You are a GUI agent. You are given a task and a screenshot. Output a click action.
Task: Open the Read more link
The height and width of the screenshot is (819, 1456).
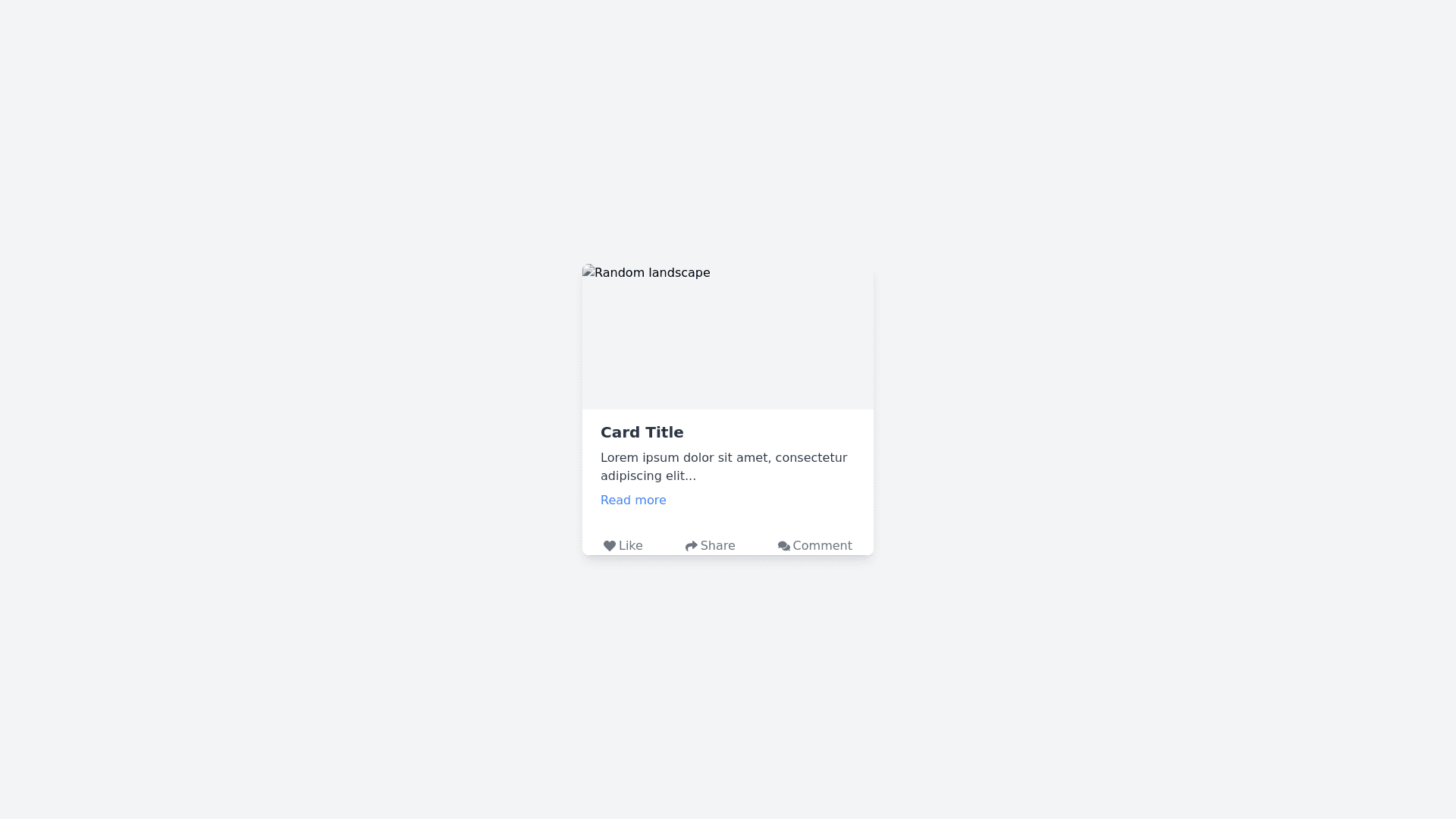coord(633,500)
